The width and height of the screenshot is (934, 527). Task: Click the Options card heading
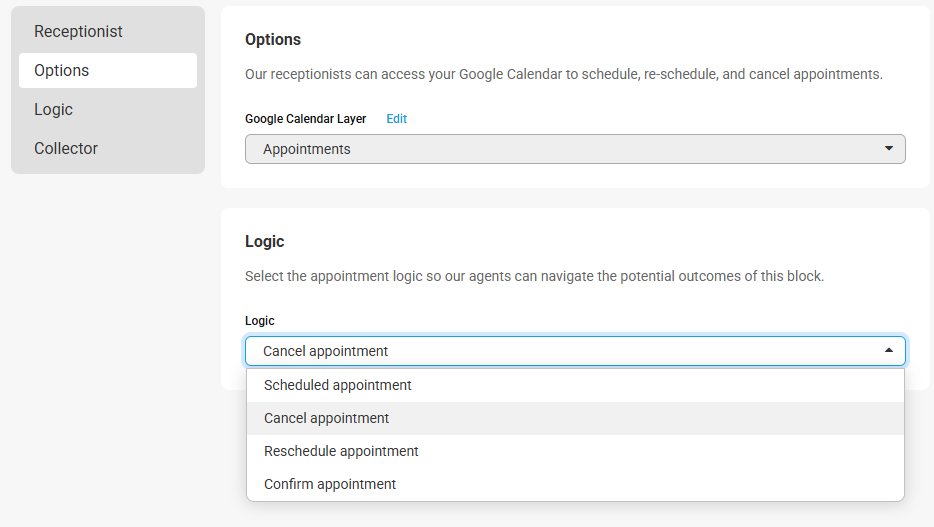tap(273, 40)
